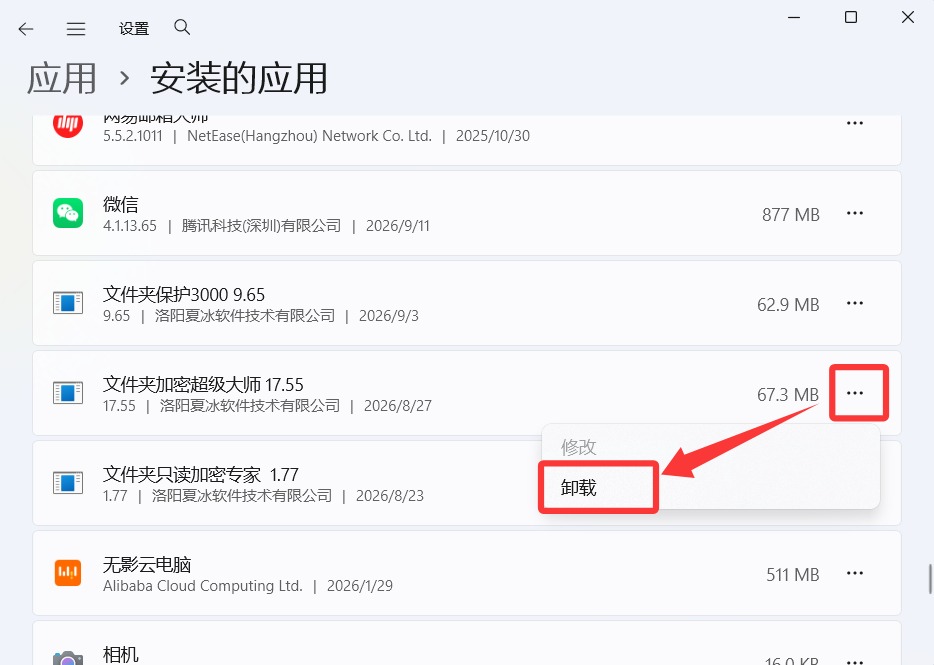Viewport: 934px width, 665px height.
Task: Click the 设置 window title
Action: (x=134, y=29)
